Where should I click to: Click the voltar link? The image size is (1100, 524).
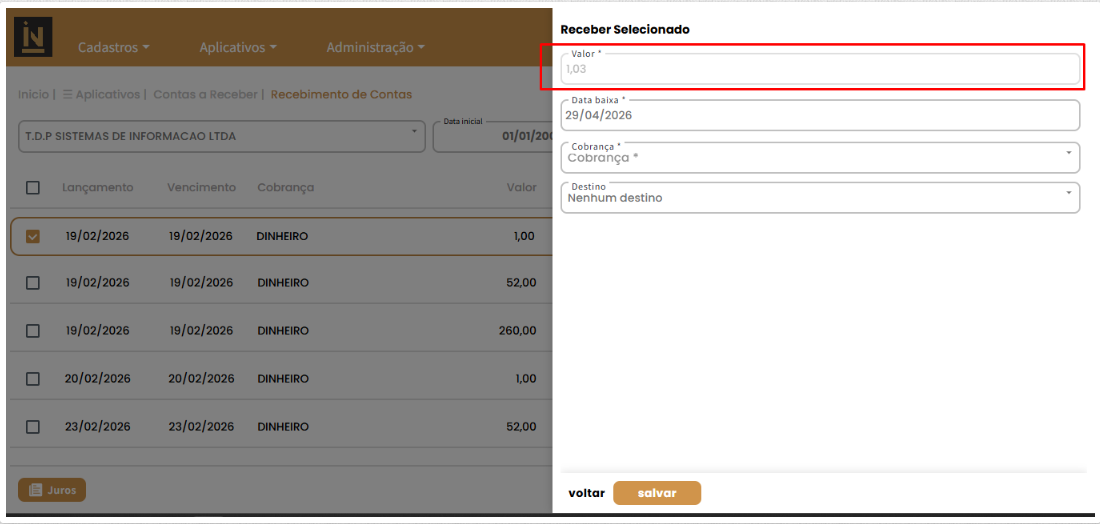(586, 493)
